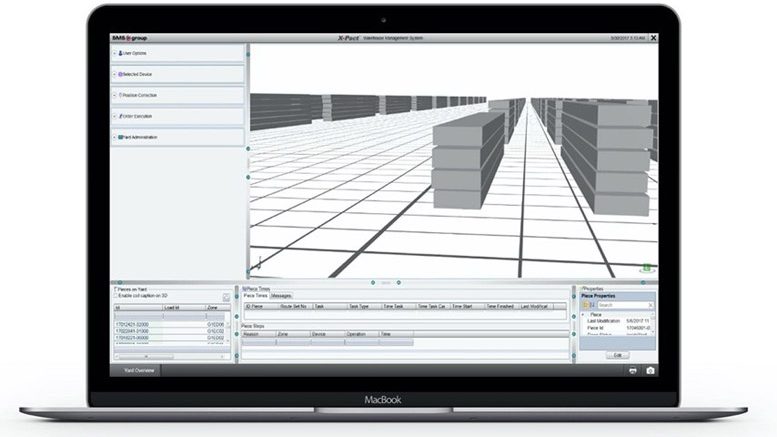Expand the Position Correction section
The width and height of the screenshot is (777, 437).
tap(114, 95)
